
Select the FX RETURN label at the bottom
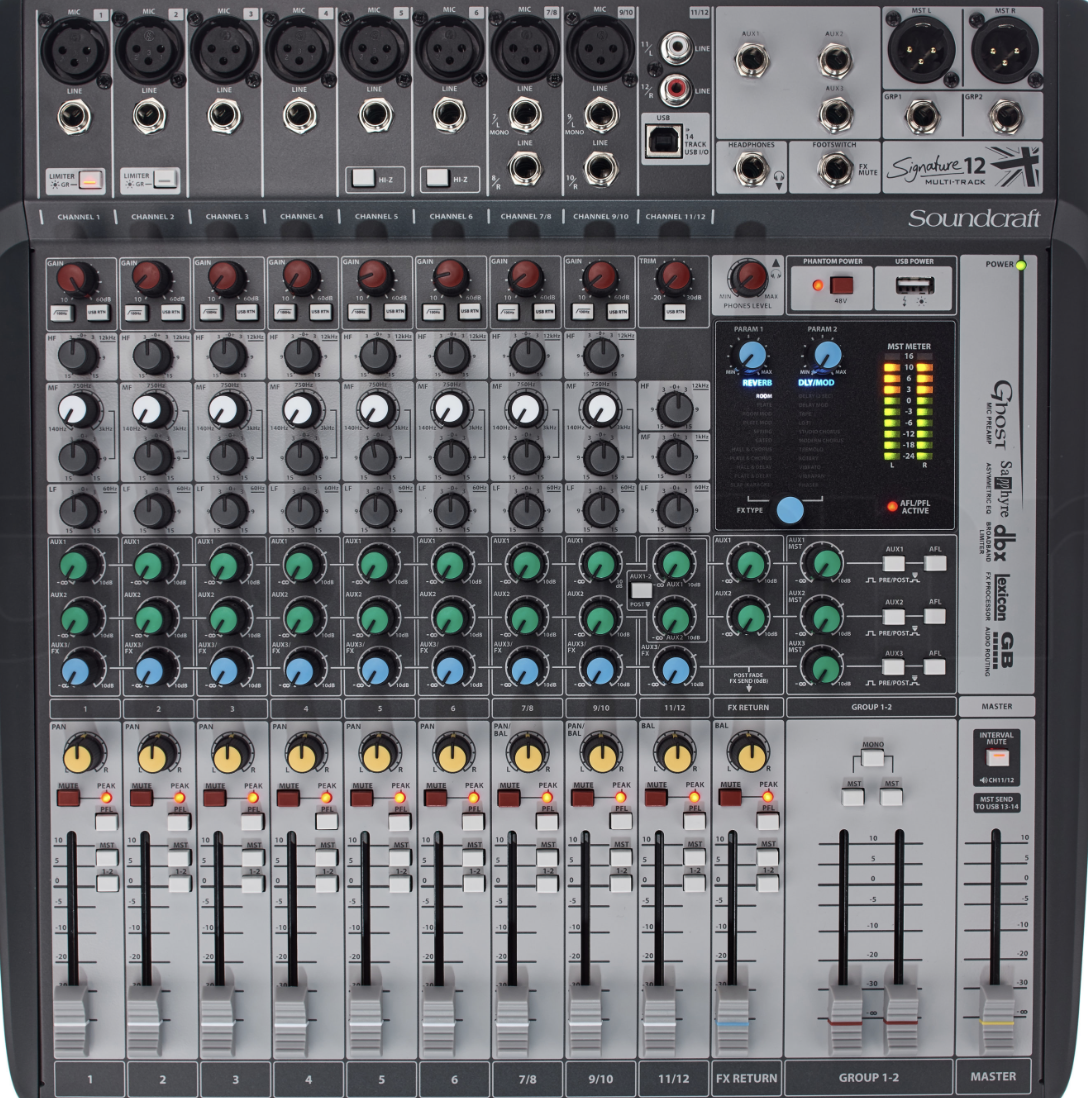tap(749, 1080)
